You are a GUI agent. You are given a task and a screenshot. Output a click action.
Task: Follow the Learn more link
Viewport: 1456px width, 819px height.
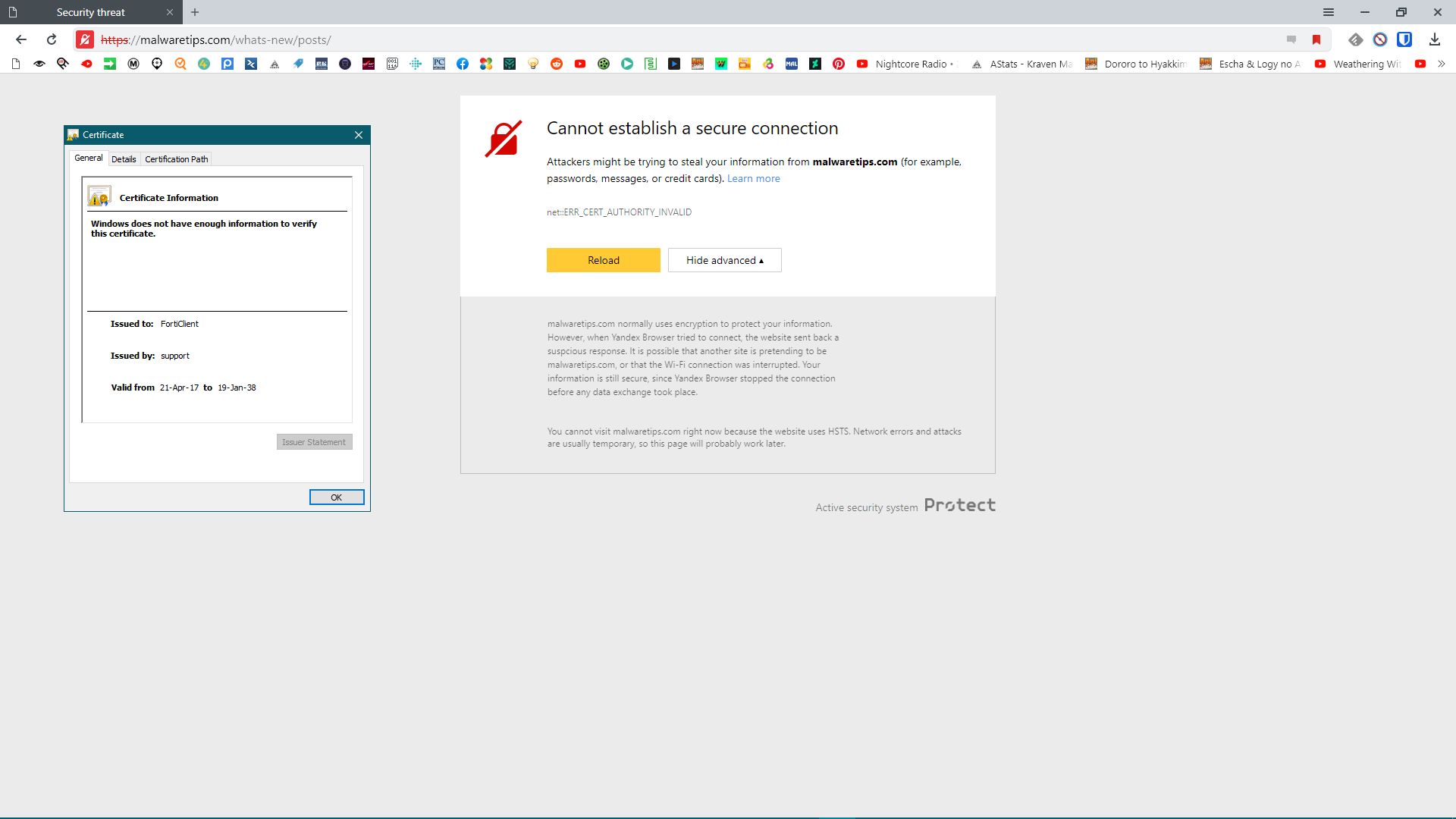point(753,179)
